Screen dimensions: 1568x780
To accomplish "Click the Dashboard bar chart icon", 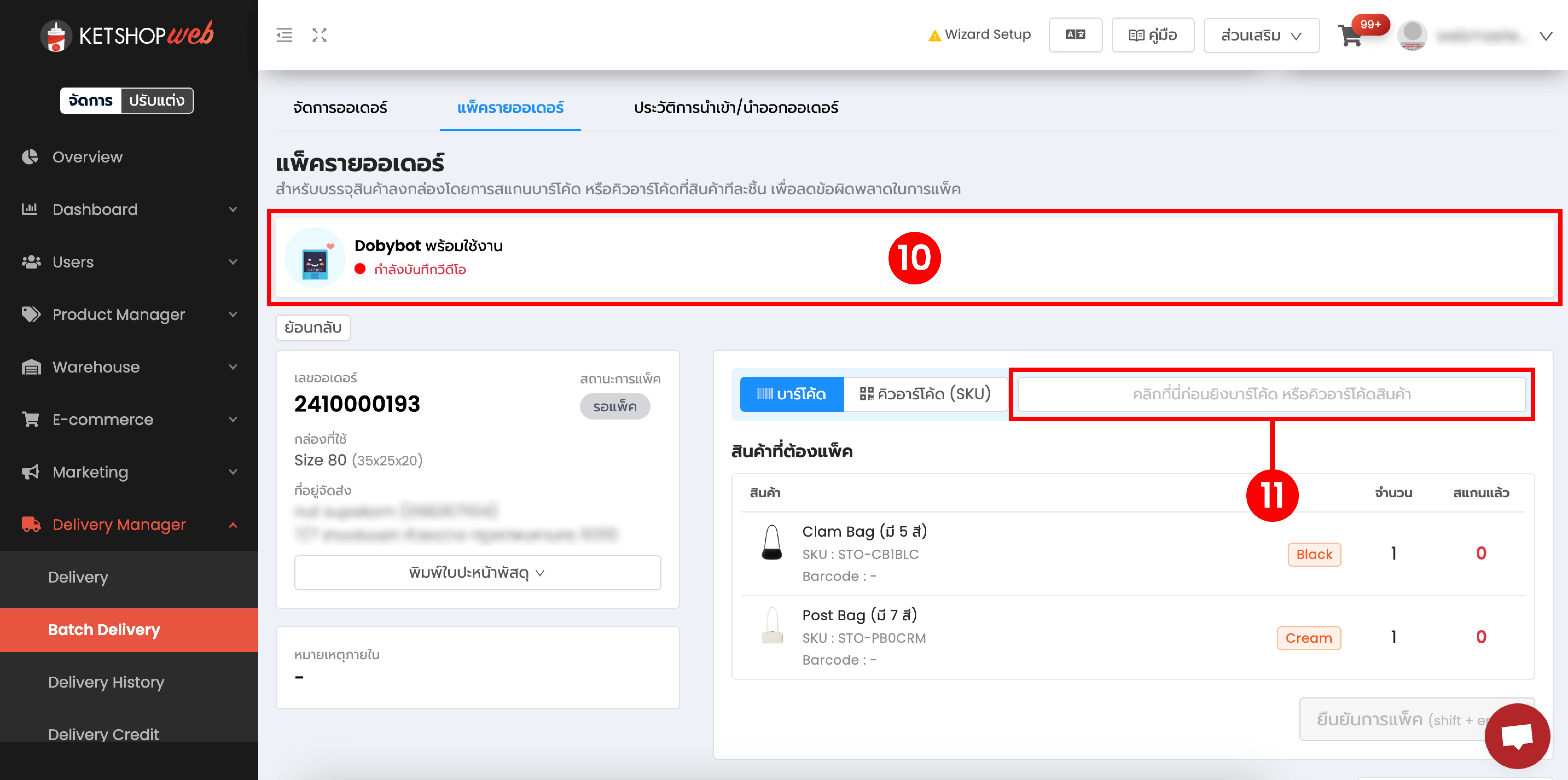I will tap(30, 209).
